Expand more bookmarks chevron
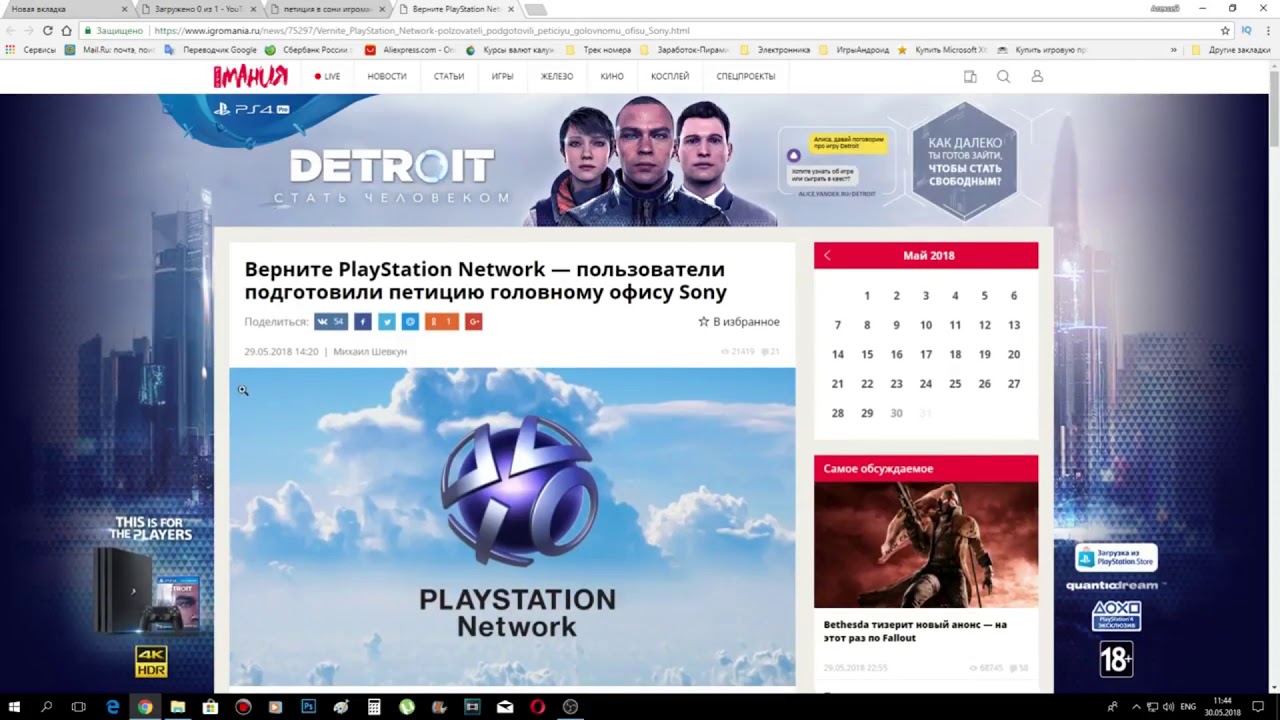This screenshot has width=1280, height=720. [x=1173, y=49]
